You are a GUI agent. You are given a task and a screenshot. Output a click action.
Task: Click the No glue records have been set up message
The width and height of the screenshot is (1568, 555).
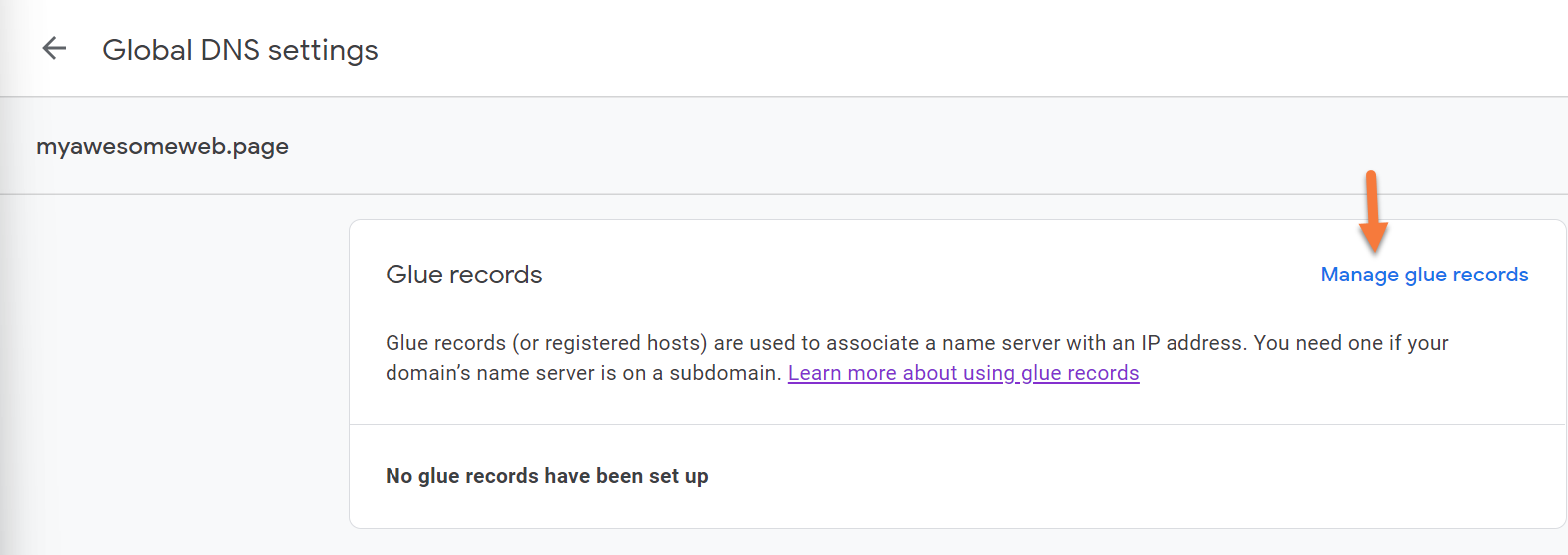coord(546,476)
